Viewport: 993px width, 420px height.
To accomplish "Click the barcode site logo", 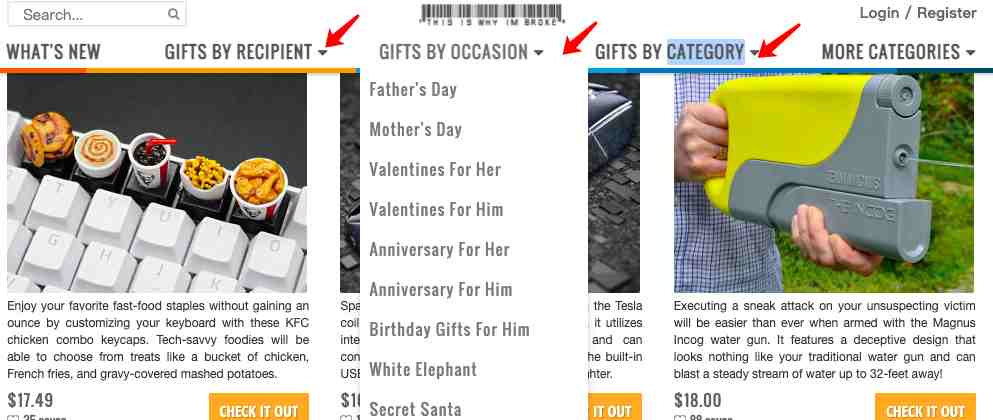I will (x=491, y=15).
